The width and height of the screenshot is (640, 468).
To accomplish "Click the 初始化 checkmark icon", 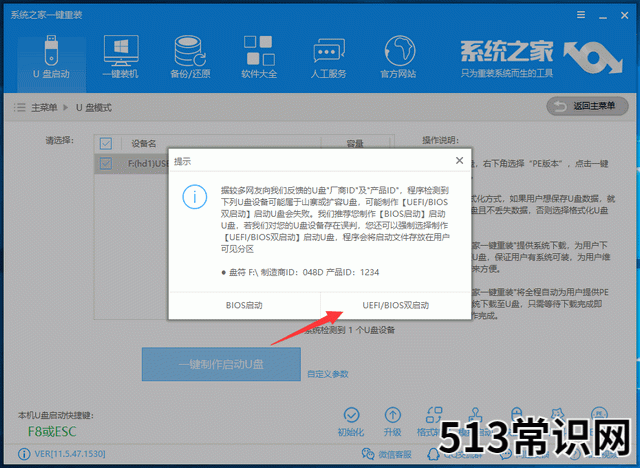I will tap(351, 415).
